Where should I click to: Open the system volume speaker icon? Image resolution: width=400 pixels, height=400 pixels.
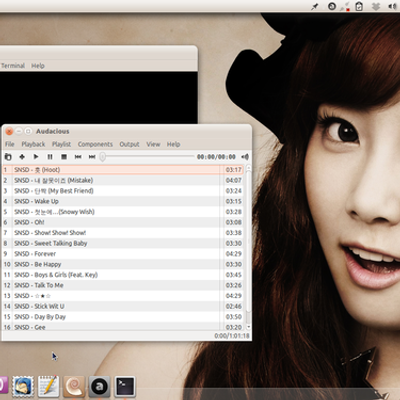point(392,6)
